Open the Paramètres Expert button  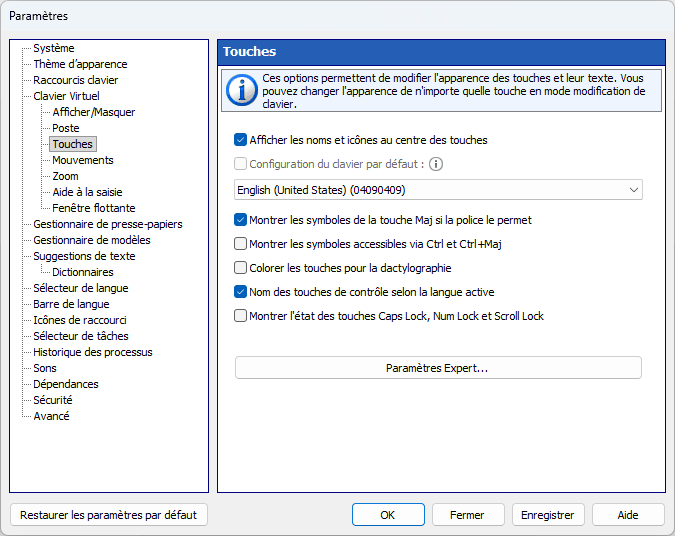point(438,368)
